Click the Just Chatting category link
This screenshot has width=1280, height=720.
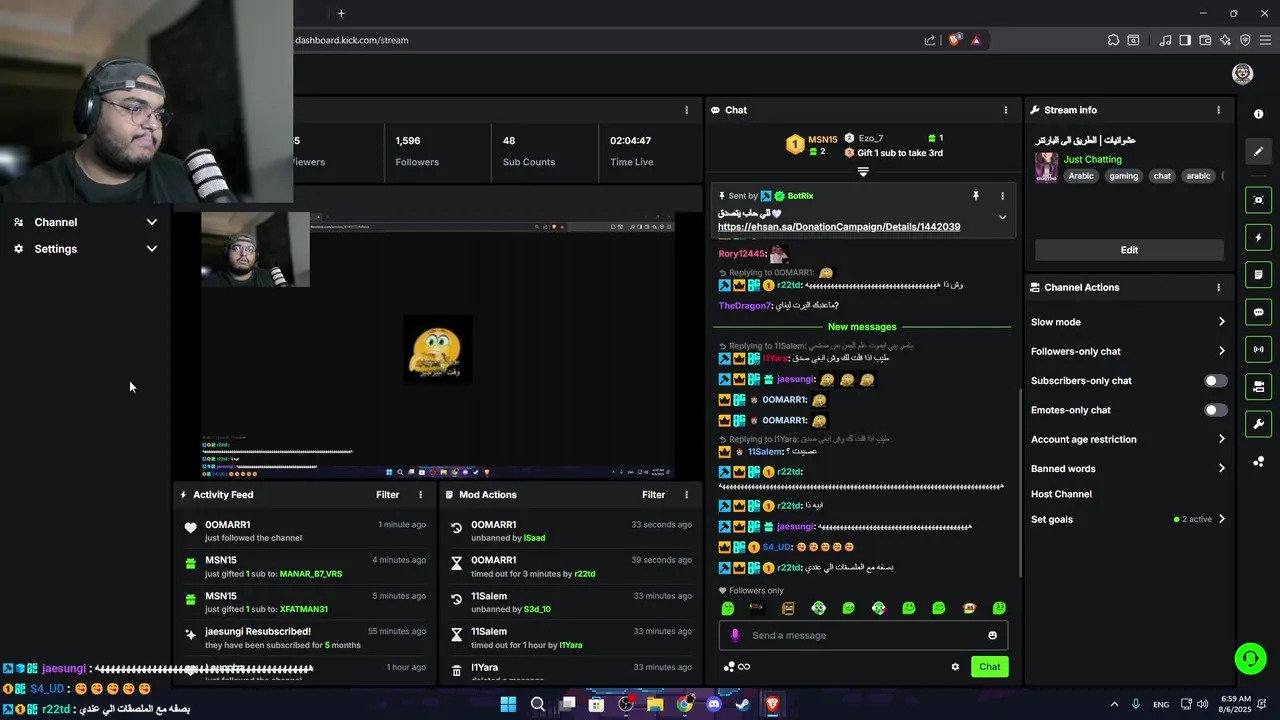1092,159
